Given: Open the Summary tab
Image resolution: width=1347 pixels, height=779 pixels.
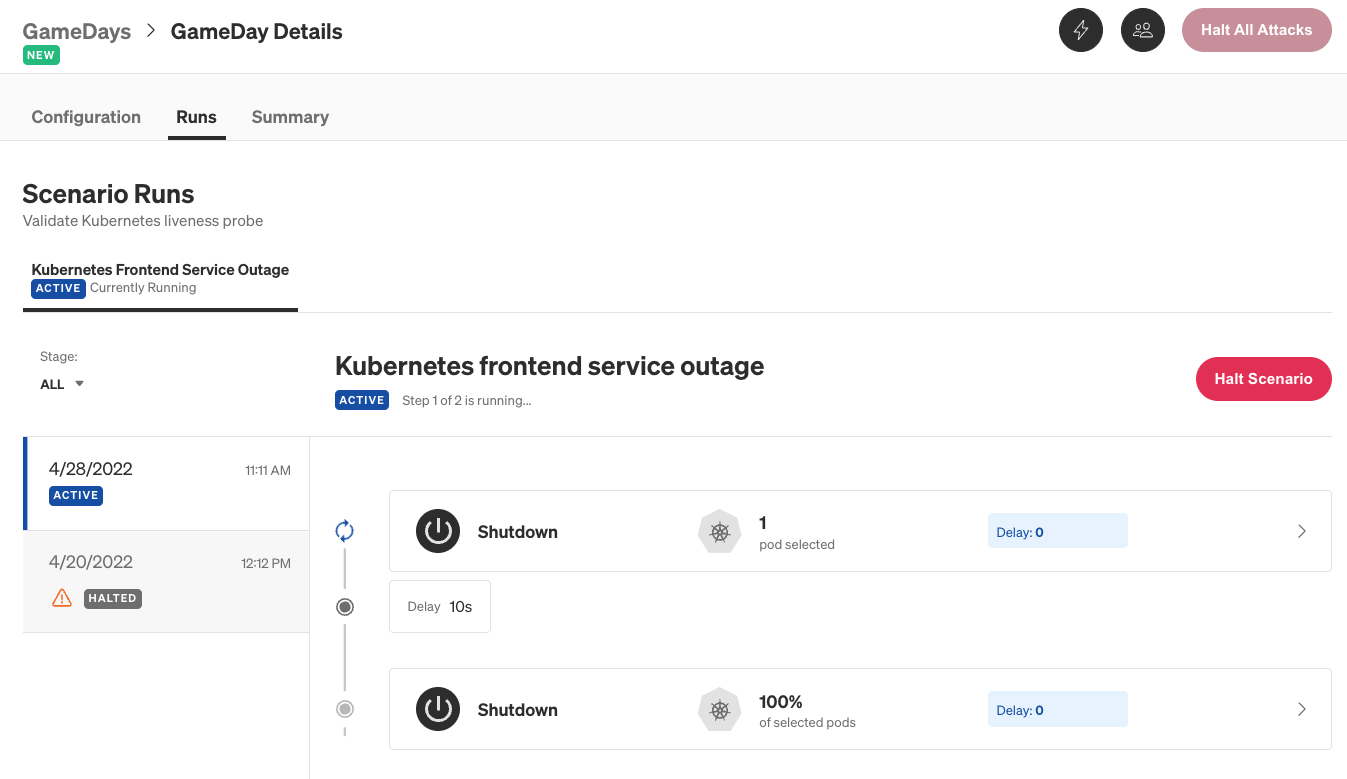Looking at the screenshot, I should [290, 117].
